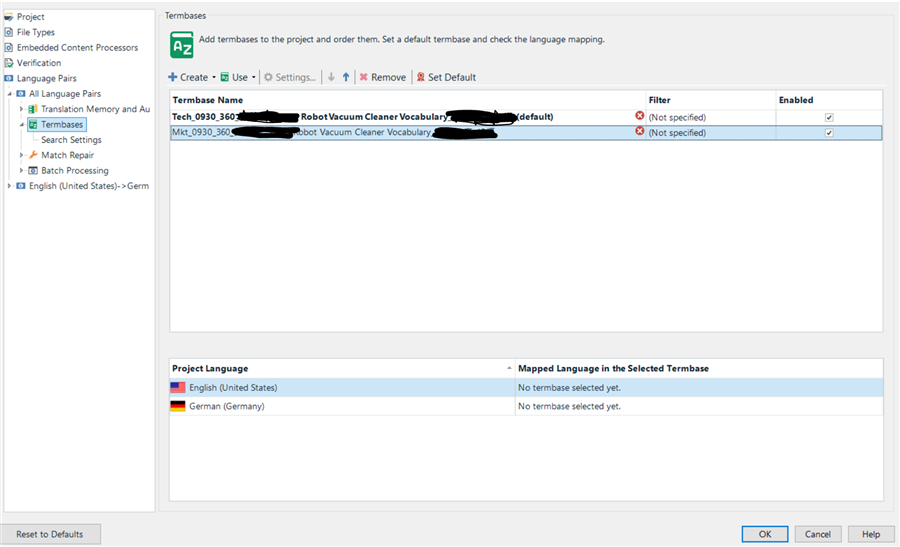Sort by Project Language column header
The width and height of the screenshot is (900, 547).
342,368
